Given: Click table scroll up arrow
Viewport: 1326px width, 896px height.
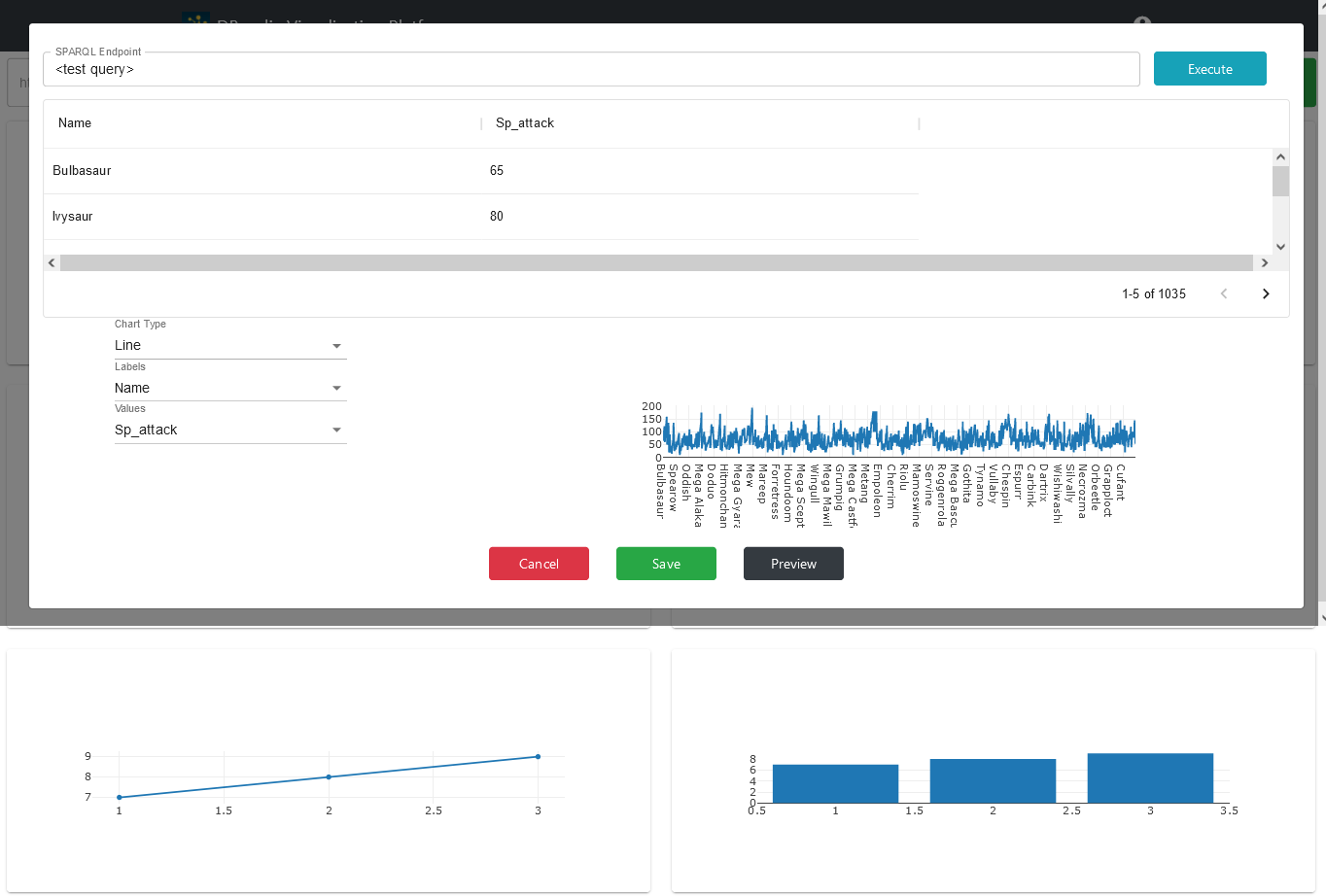Looking at the screenshot, I should click(1280, 157).
